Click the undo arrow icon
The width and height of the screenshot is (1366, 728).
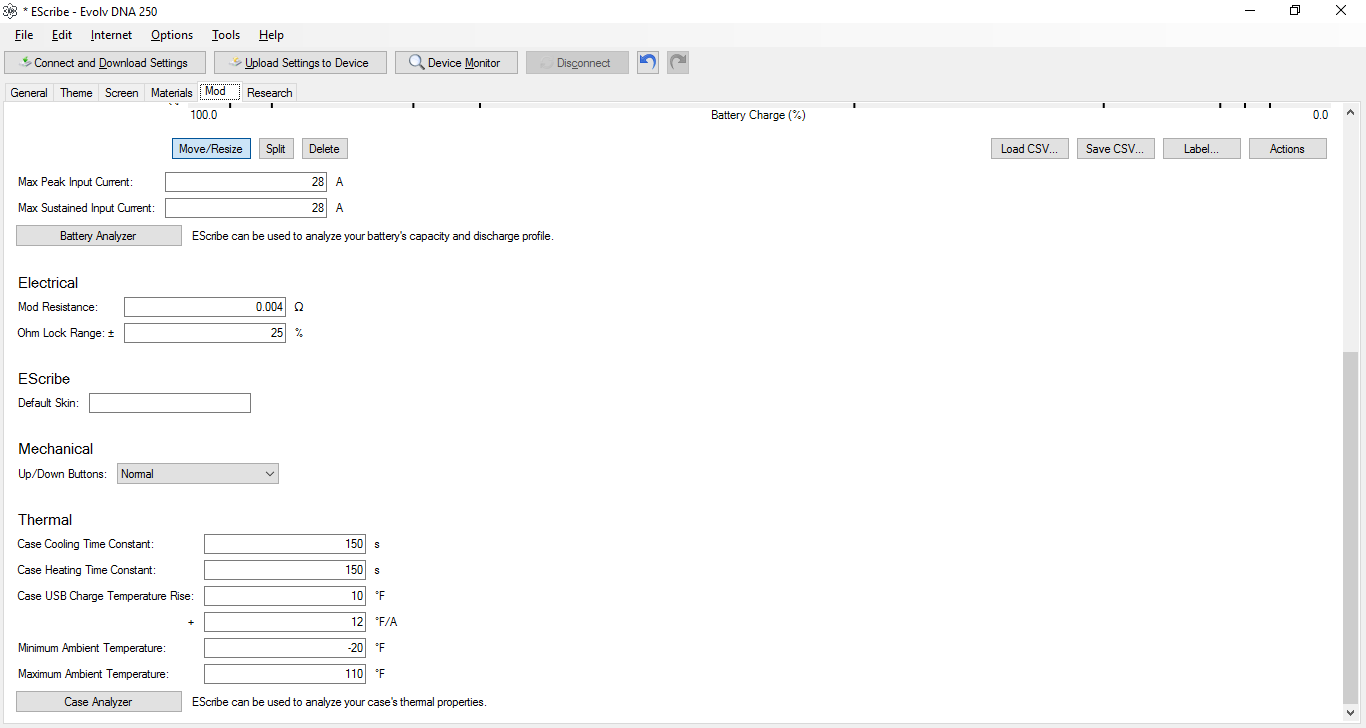click(x=647, y=63)
